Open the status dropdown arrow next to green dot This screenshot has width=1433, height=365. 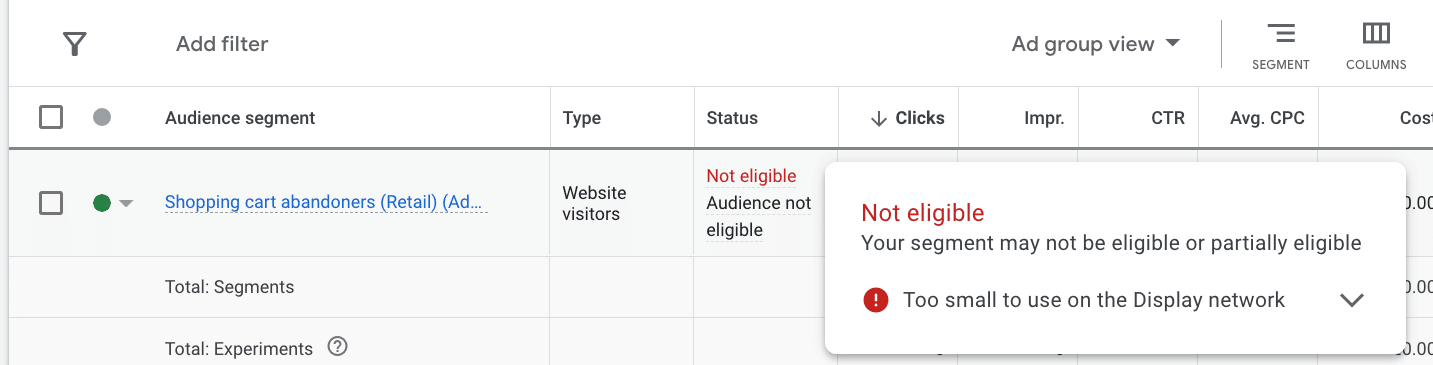[x=126, y=204]
